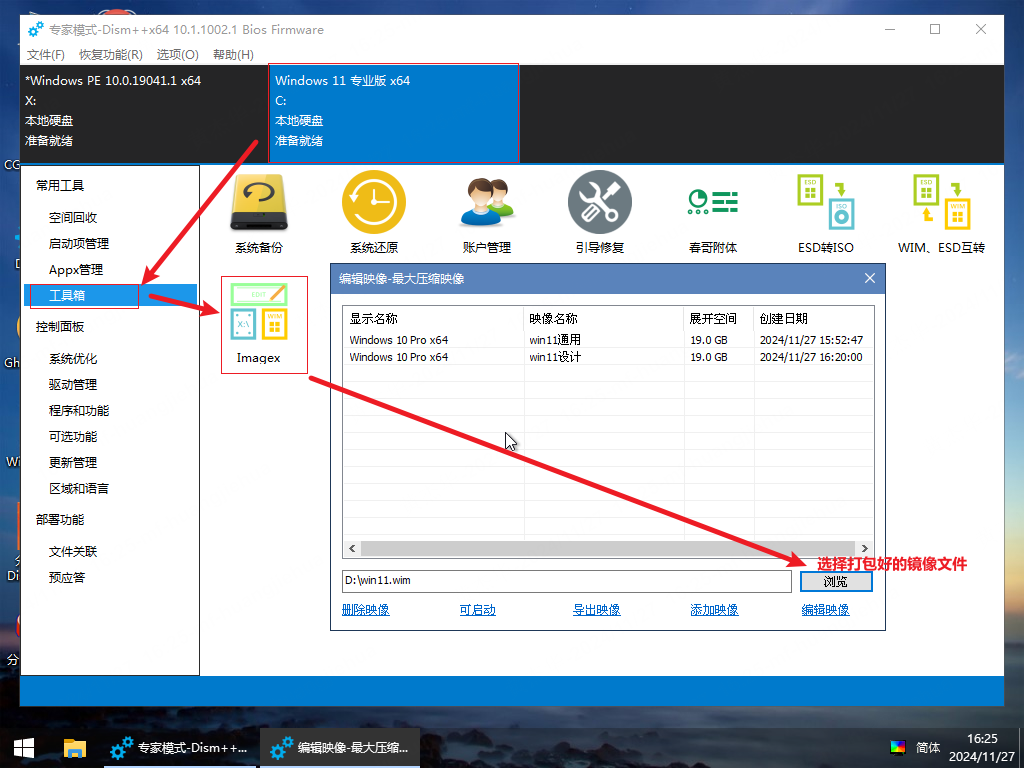
Task: Open the ESD转ISO converter
Action: [825, 212]
